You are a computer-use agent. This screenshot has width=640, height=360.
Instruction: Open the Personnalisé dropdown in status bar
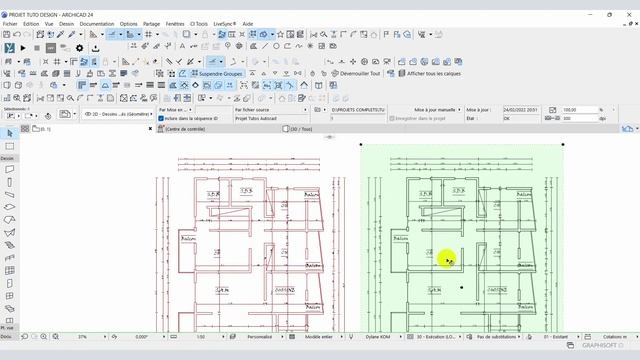click(x=261, y=337)
